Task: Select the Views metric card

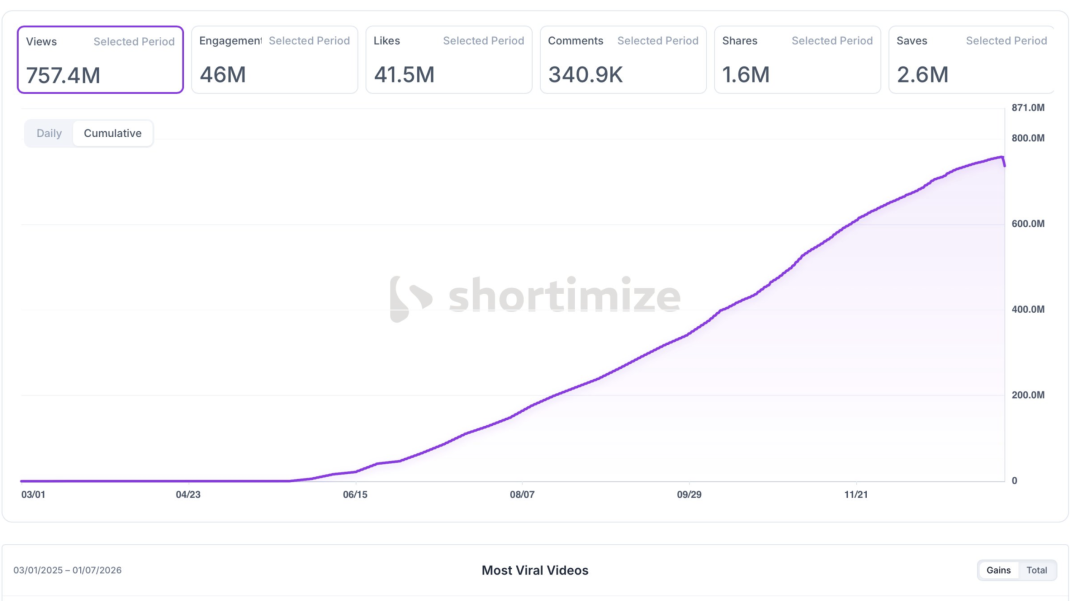Action: (x=101, y=60)
